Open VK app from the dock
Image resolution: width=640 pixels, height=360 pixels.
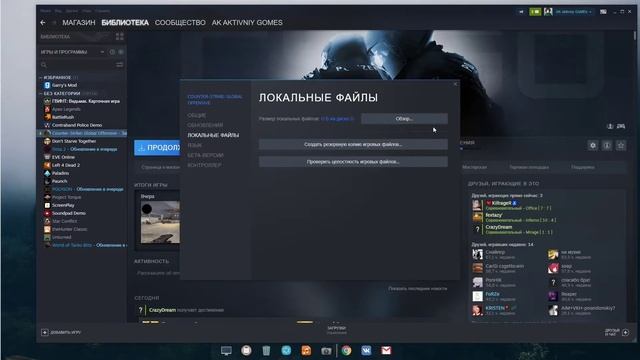click(366, 350)
